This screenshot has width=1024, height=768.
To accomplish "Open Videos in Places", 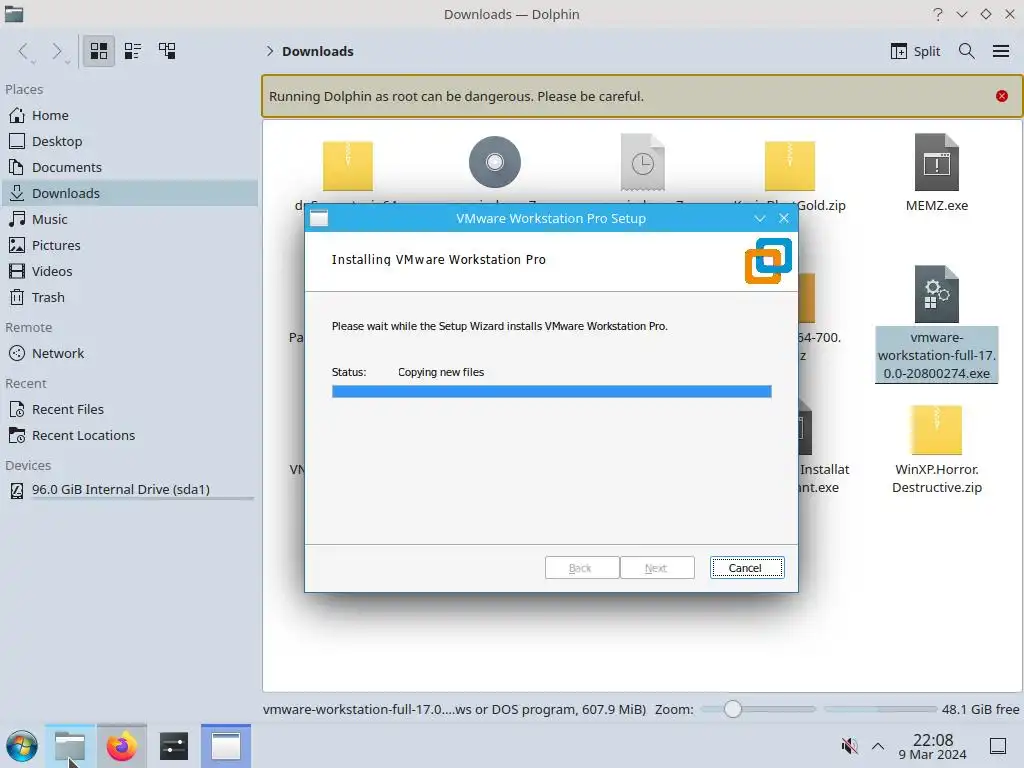I will coord(129,271).
